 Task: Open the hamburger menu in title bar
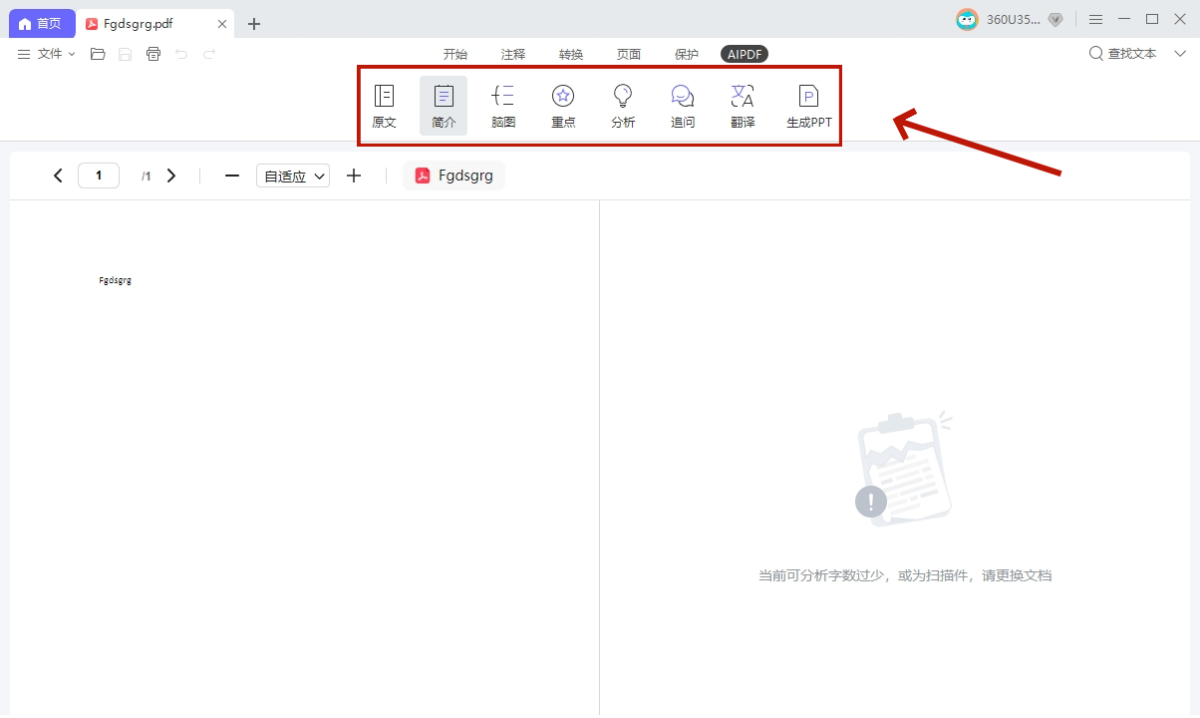coord(1096,19)
